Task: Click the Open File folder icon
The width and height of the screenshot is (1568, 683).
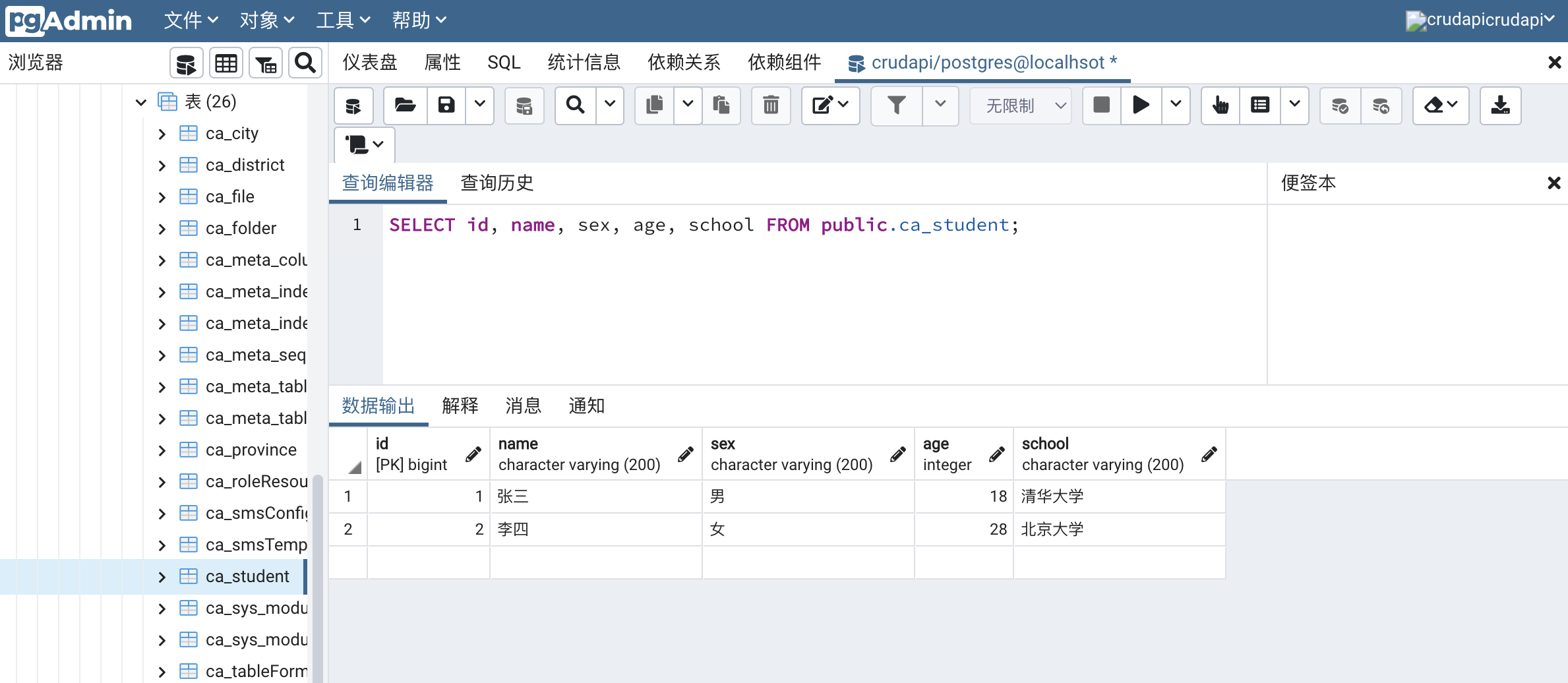Action: click(405, 105)
